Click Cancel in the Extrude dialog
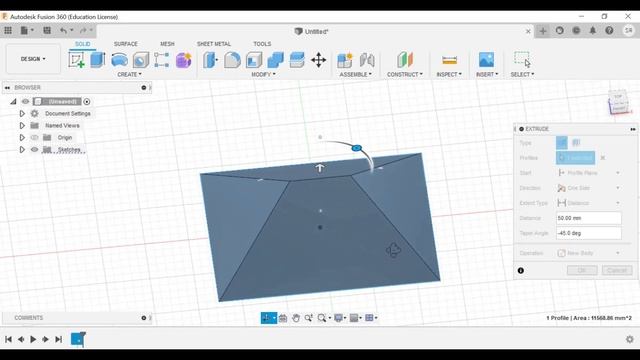 [x=617, y=270]
